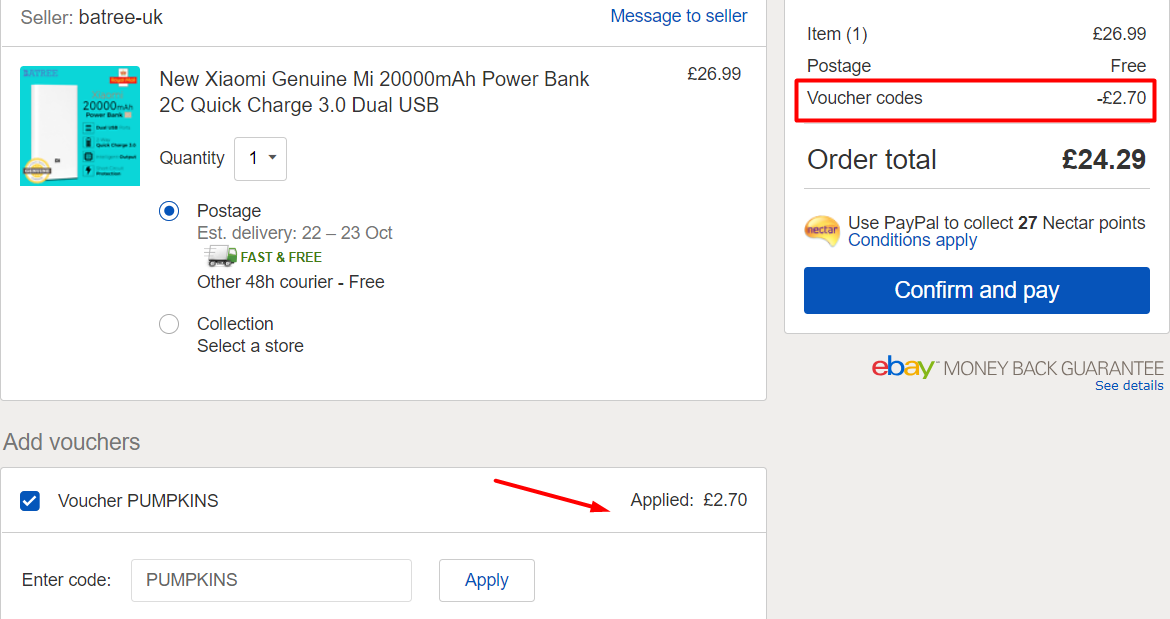The width and height of the screenshot is (1170, 619).
Task: Click the Voucher codes discount row
Action: (x=976, y=98)
